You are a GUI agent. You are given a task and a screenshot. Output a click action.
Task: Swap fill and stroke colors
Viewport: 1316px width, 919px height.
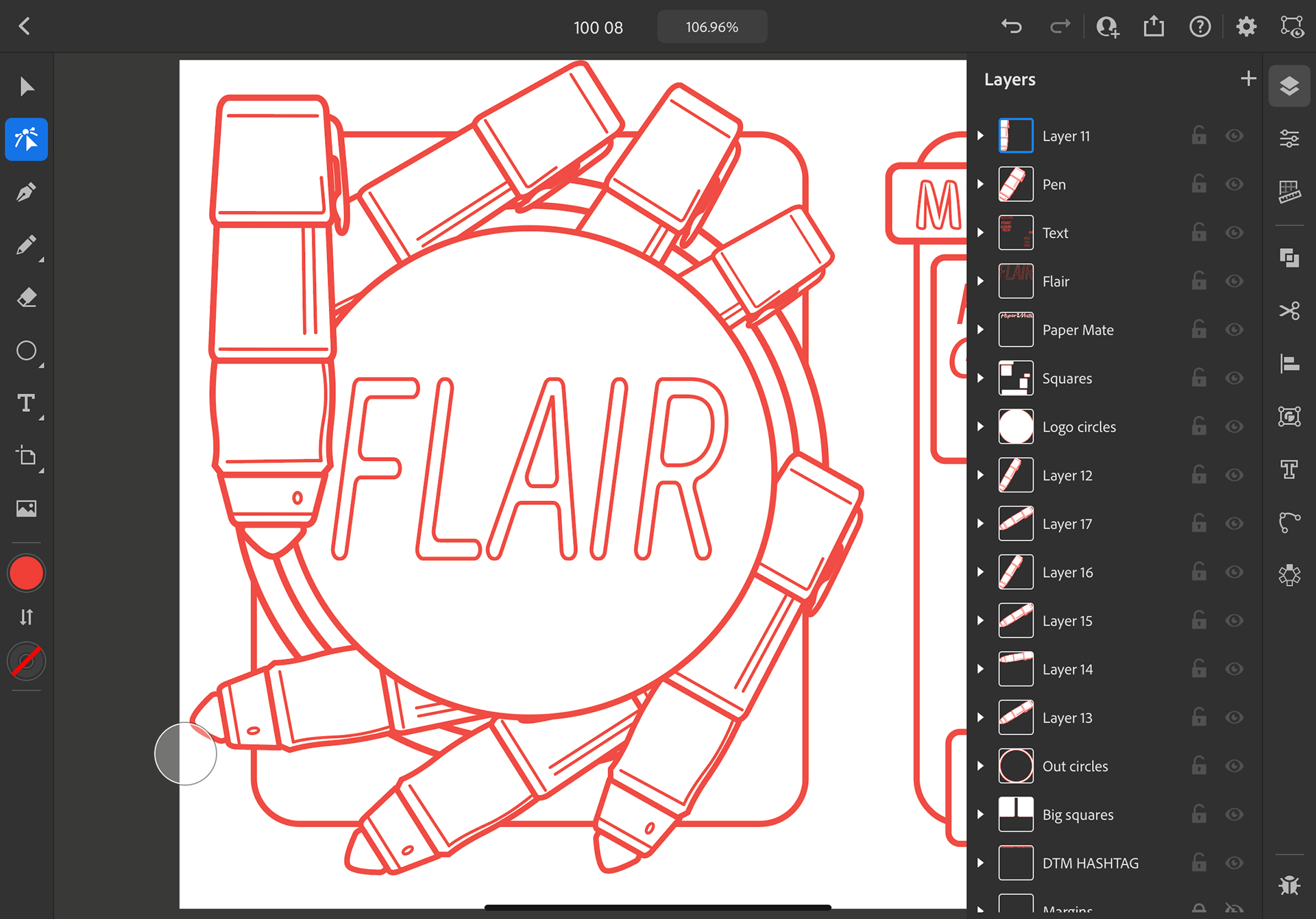tap(26, 617)
